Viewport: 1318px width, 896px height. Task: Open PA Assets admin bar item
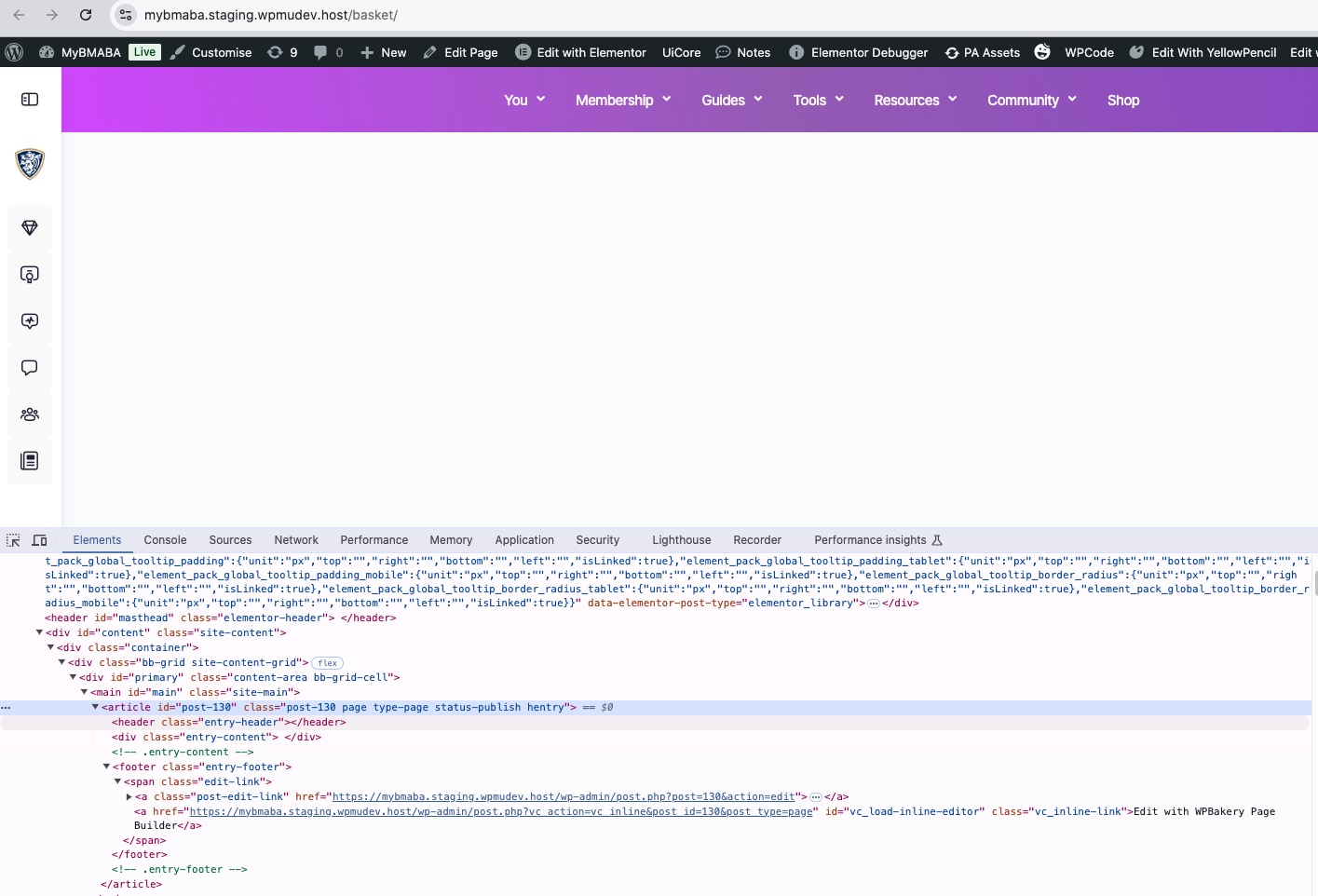(x=983, y=52)
